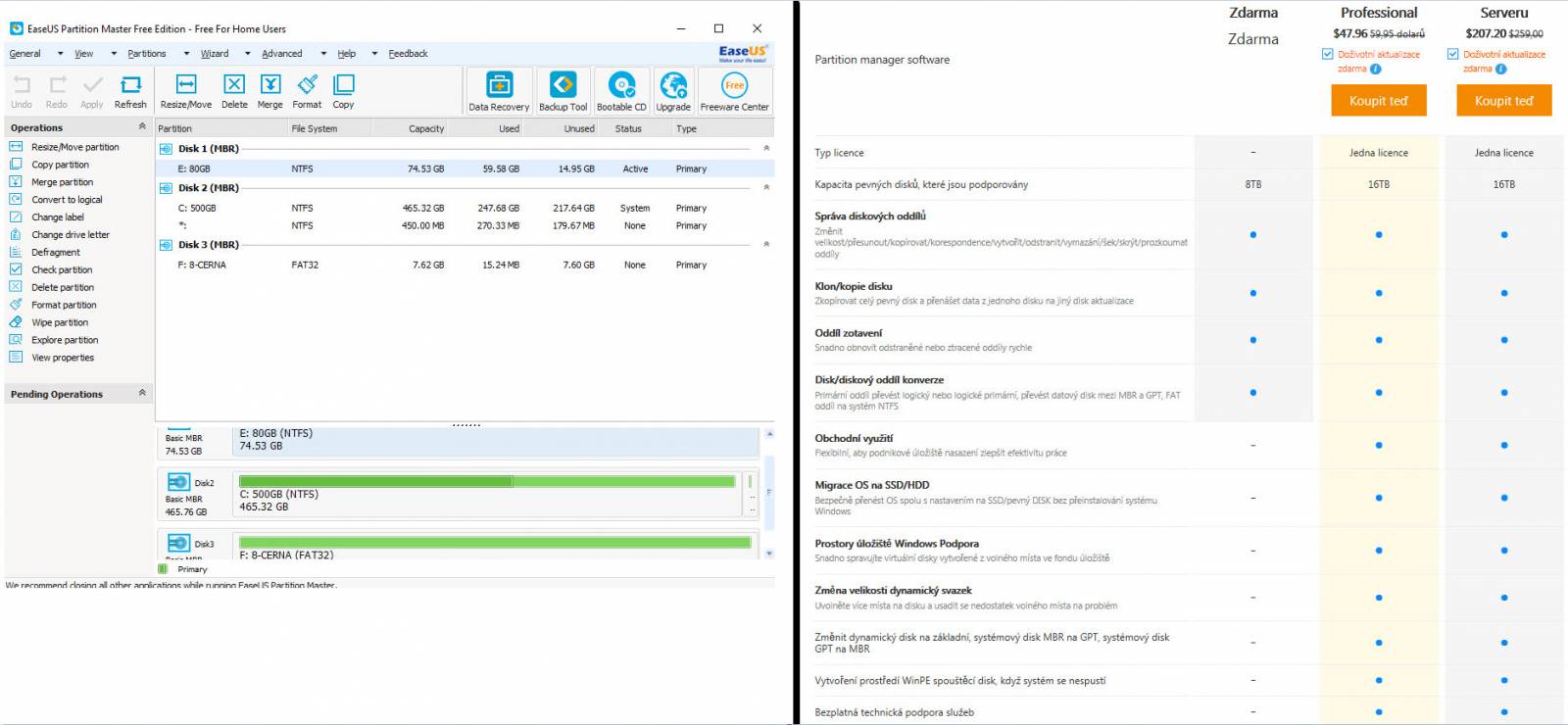Click the Copy toolbar icon

click(x=343, y=91)
